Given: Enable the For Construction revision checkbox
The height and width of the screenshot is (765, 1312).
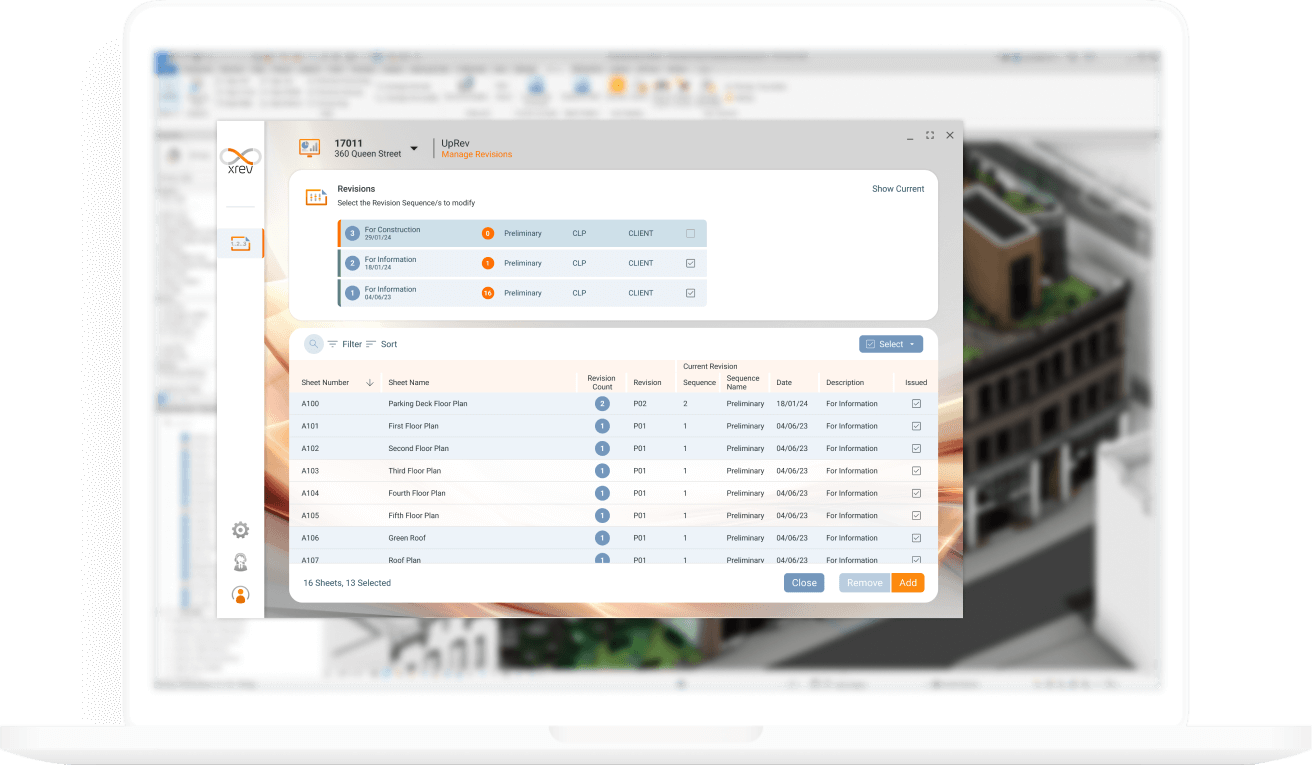Looking at the screenshot, I should coord(690,233).
